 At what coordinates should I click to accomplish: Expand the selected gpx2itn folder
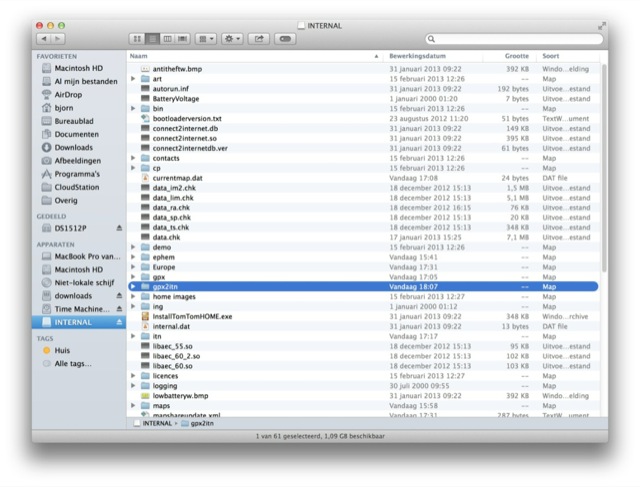pyautogui.click(x=133, y=286)
